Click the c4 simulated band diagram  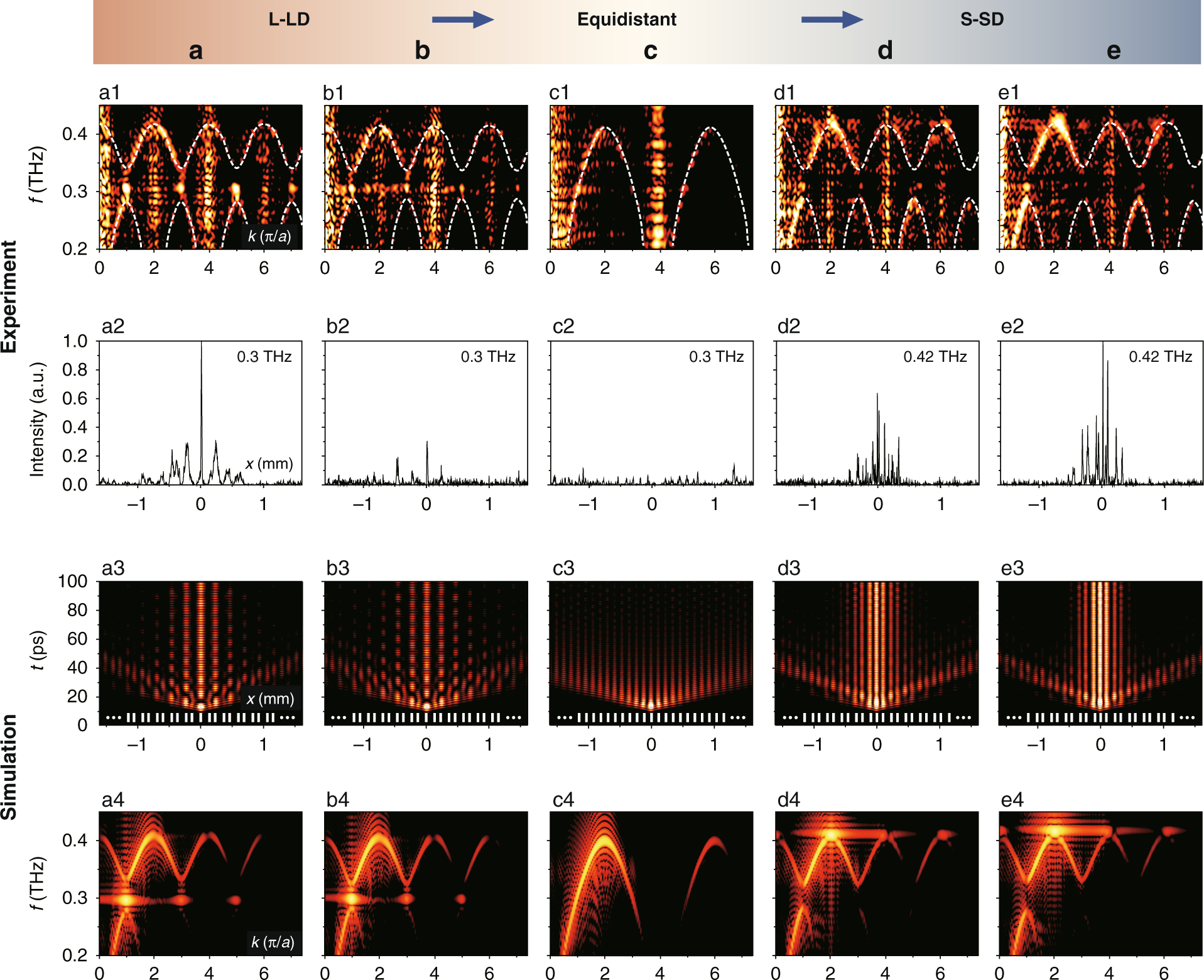(651, 884)
